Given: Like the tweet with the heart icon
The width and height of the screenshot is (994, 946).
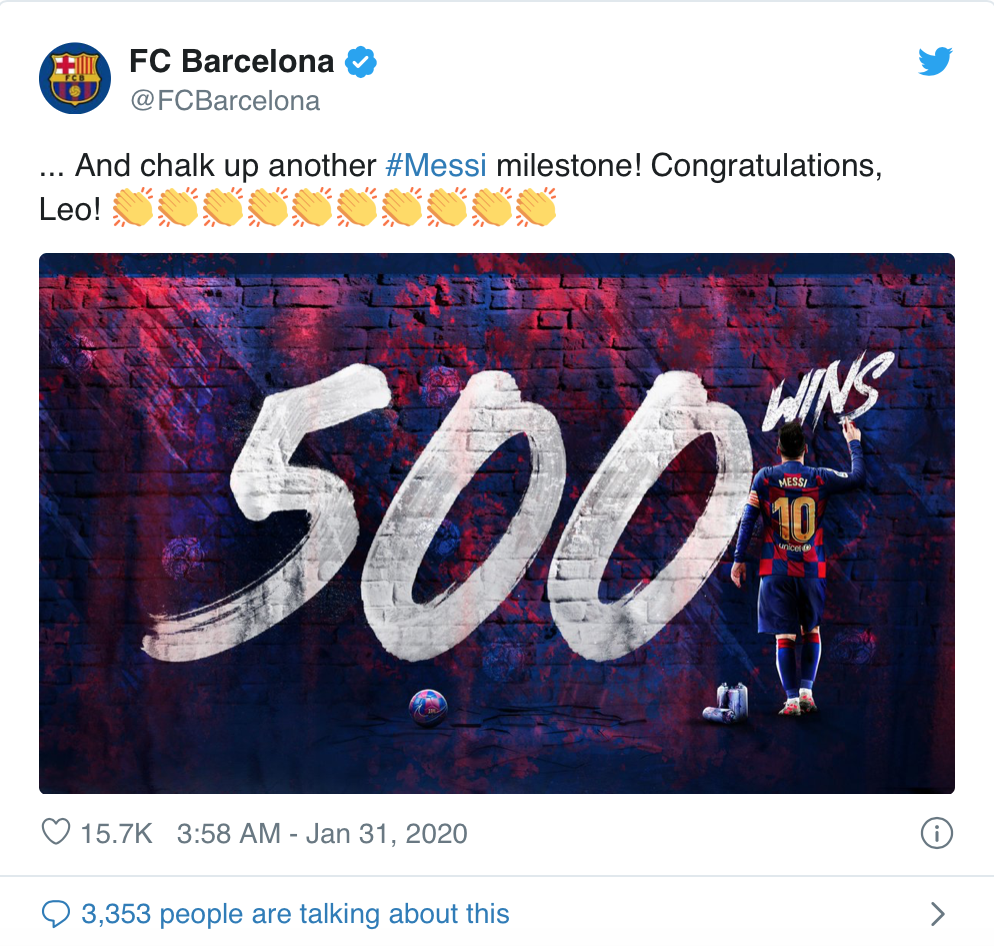Looking at the screenshot, I should (x=56, y=832).
